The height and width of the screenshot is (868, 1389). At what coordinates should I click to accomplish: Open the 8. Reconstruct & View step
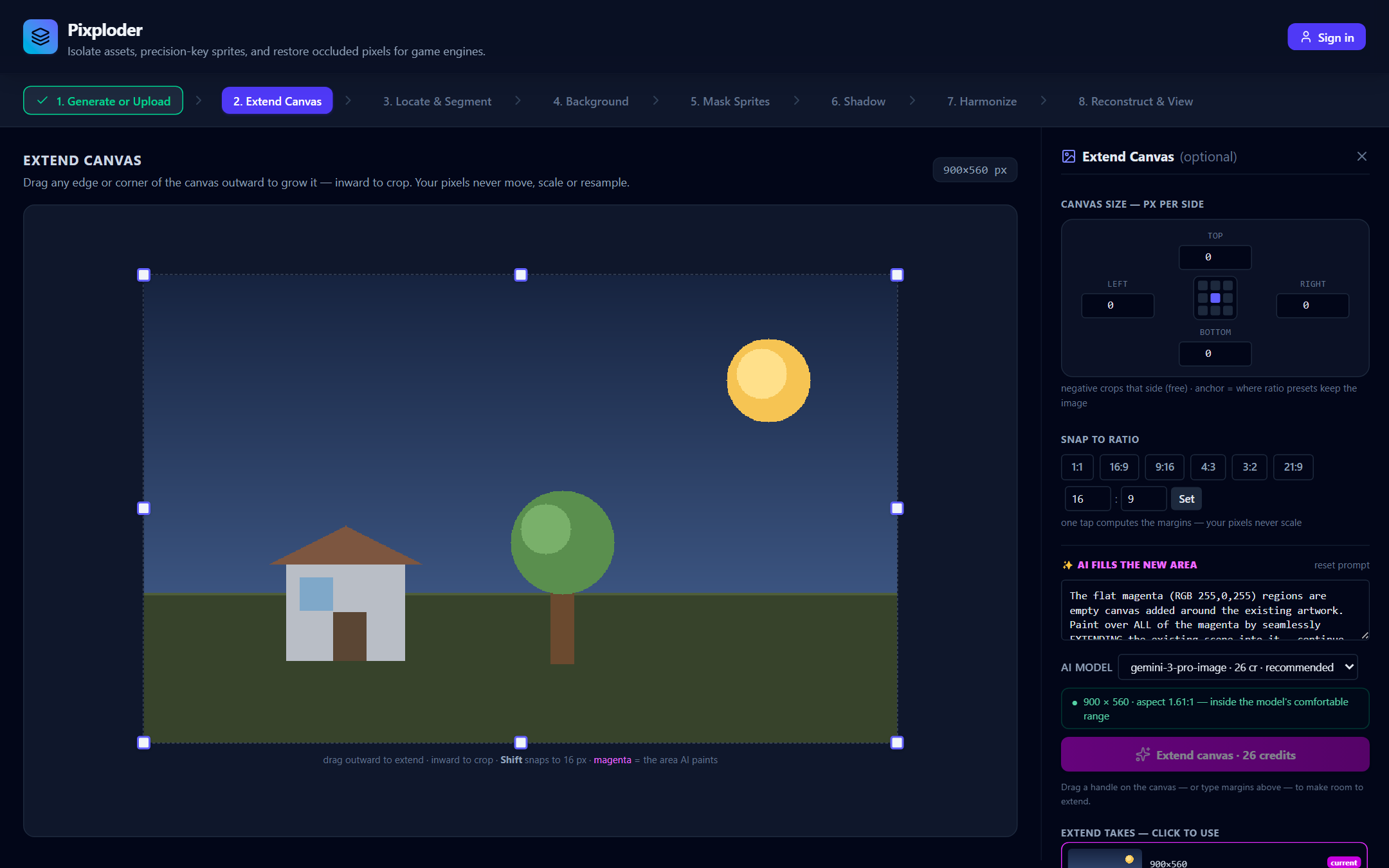pos(1136,101)
